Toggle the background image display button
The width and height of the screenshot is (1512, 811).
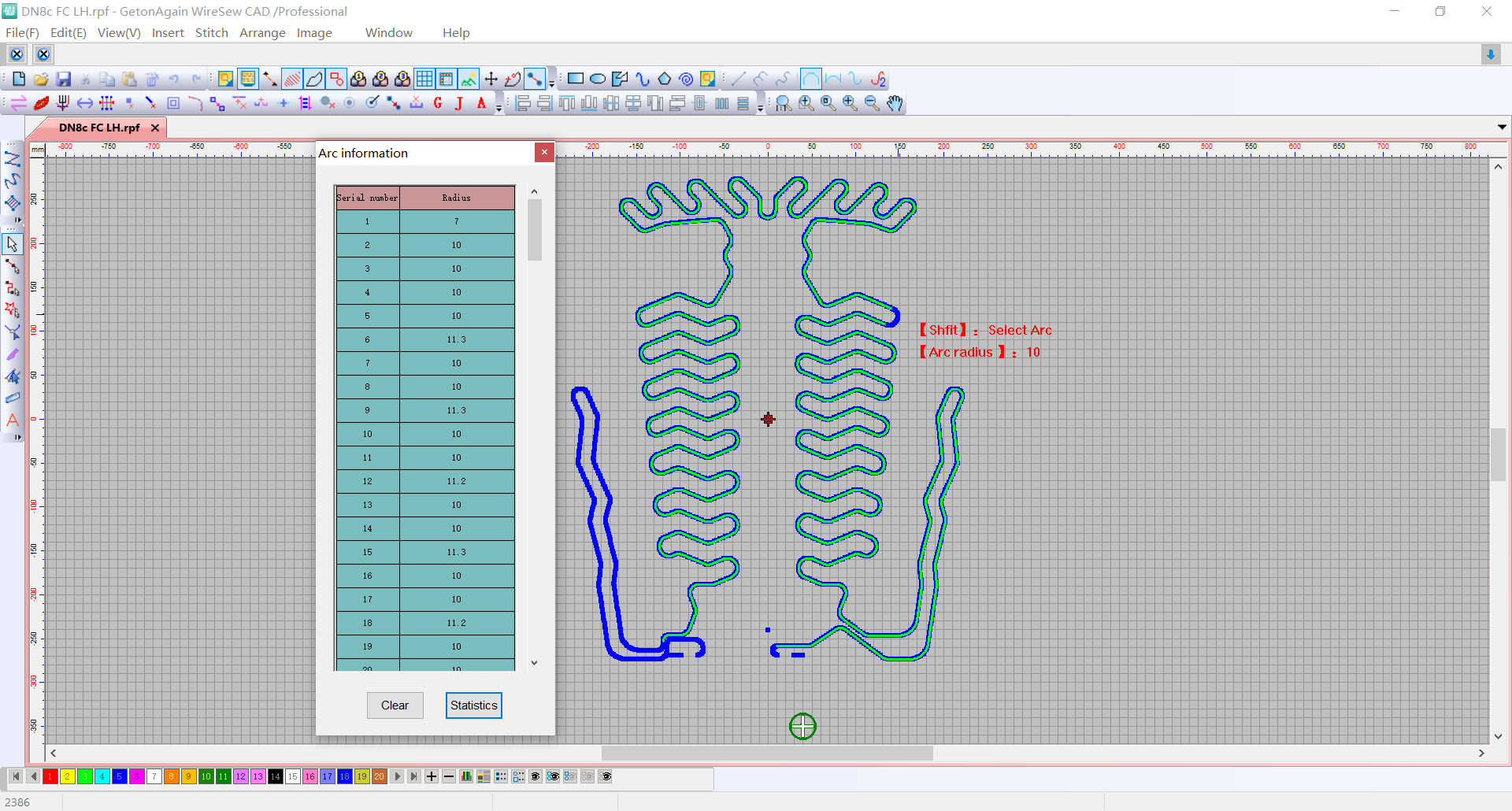[469, 80]
